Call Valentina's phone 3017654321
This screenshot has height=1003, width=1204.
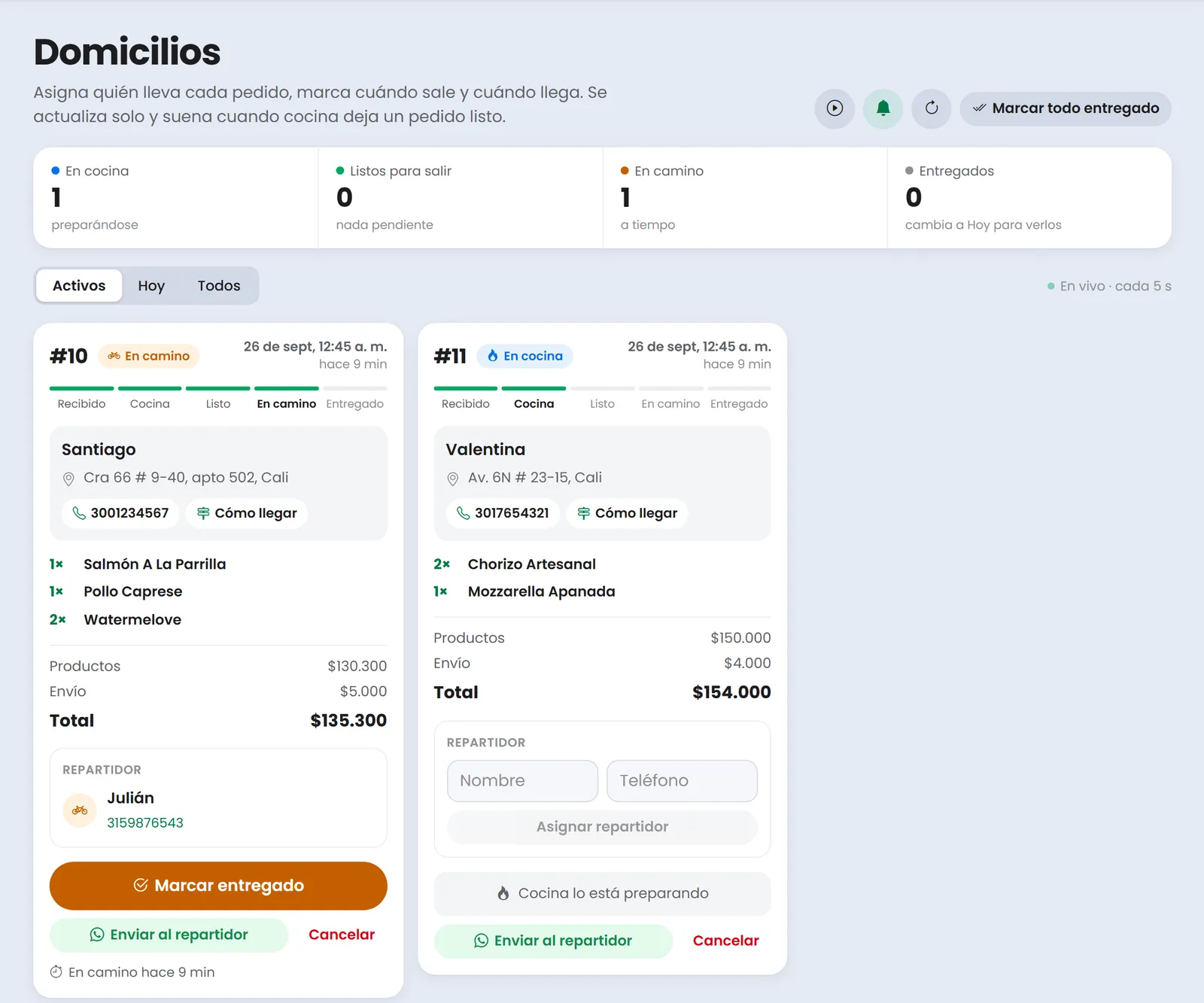pyautogui.click(x=503, y=513)
